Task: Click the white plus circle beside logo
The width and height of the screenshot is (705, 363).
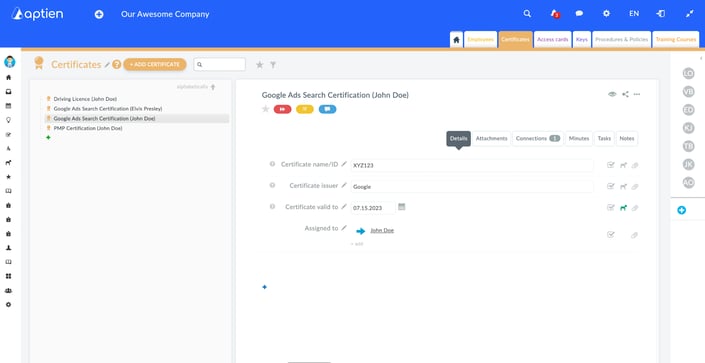Action: coord(99,14)
